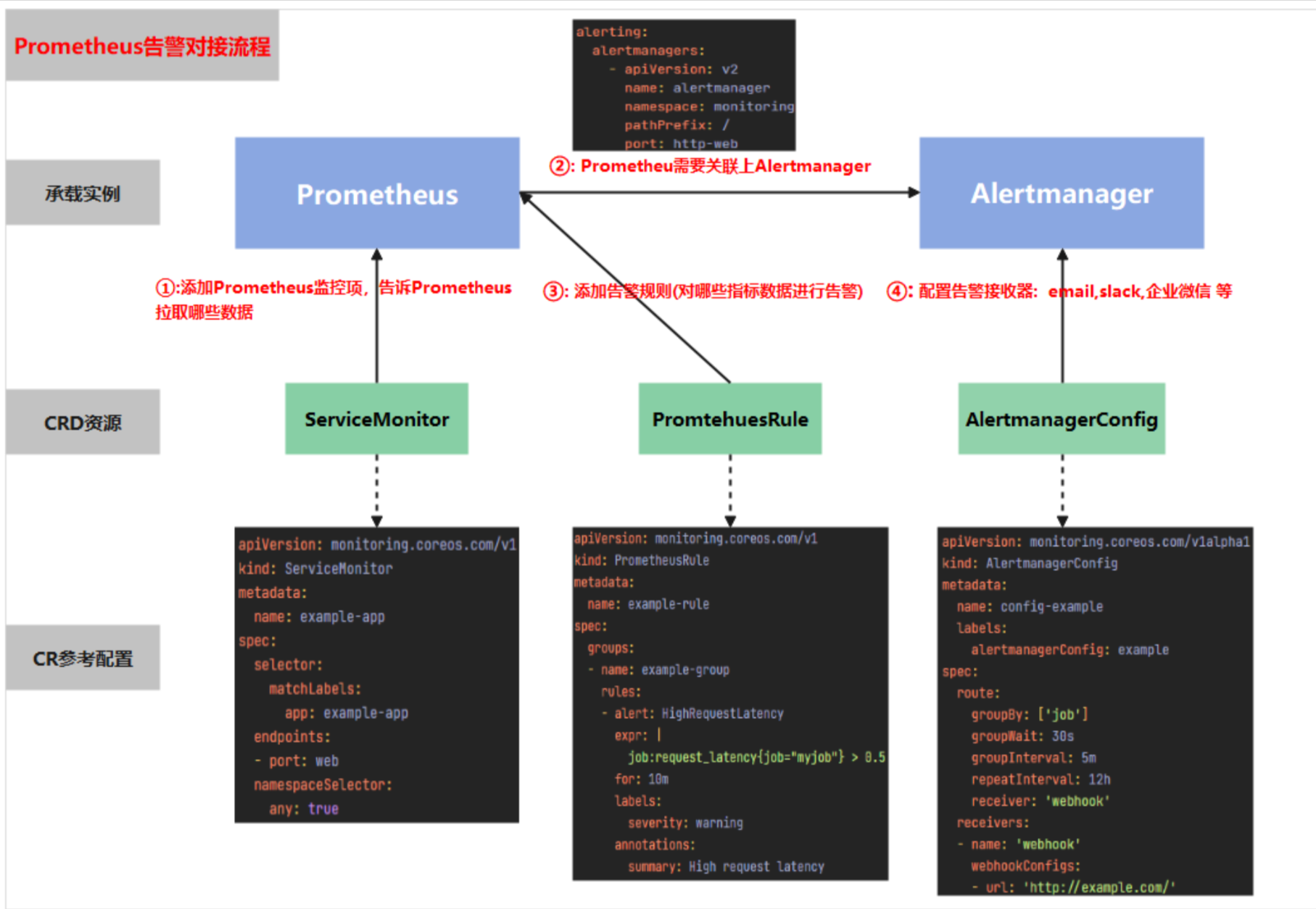Select the Prometheus instance box
Screen dimensions: 1316x909
376,193
